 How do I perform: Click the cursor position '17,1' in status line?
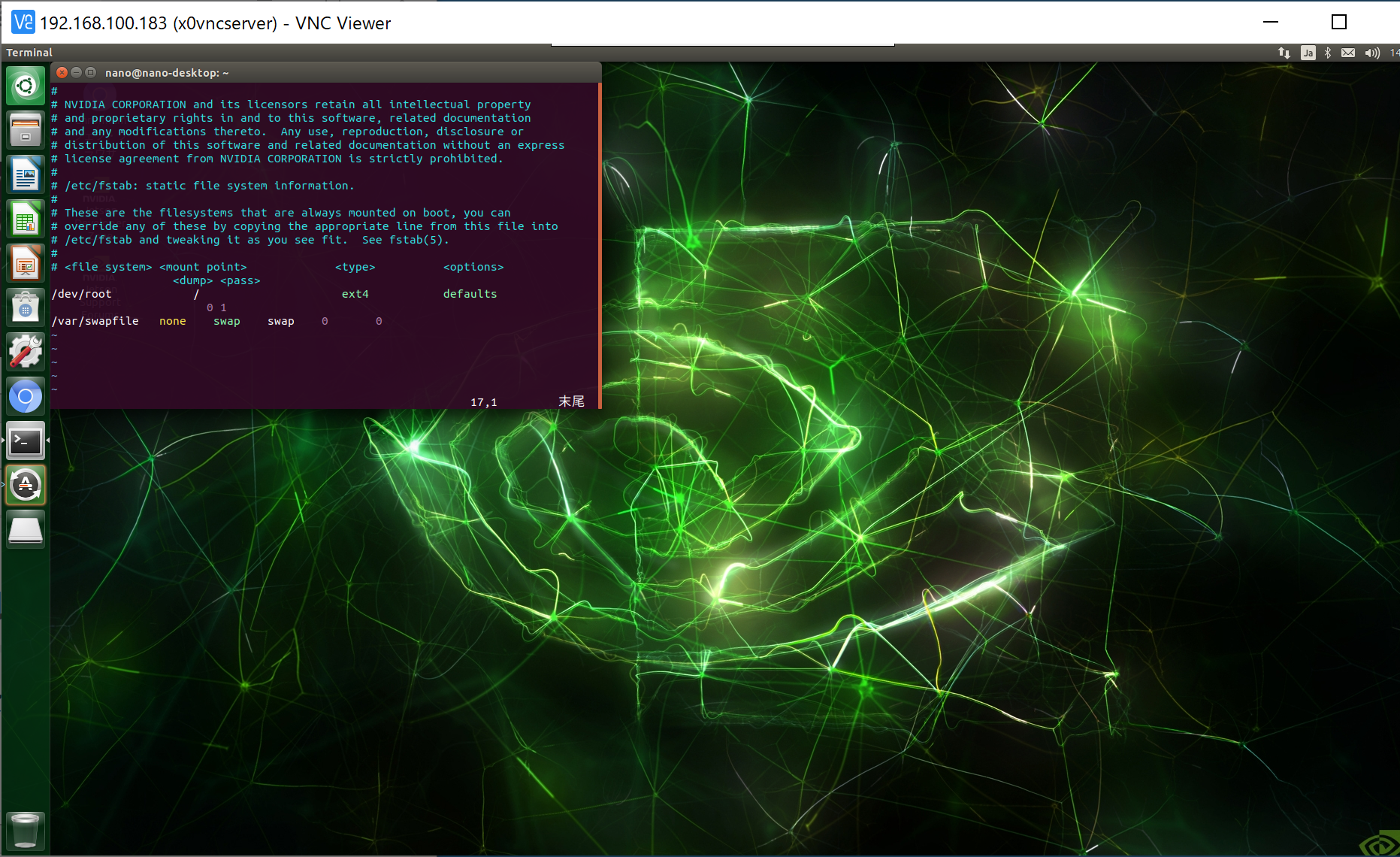pyautogui.click(x=484, y=402)
